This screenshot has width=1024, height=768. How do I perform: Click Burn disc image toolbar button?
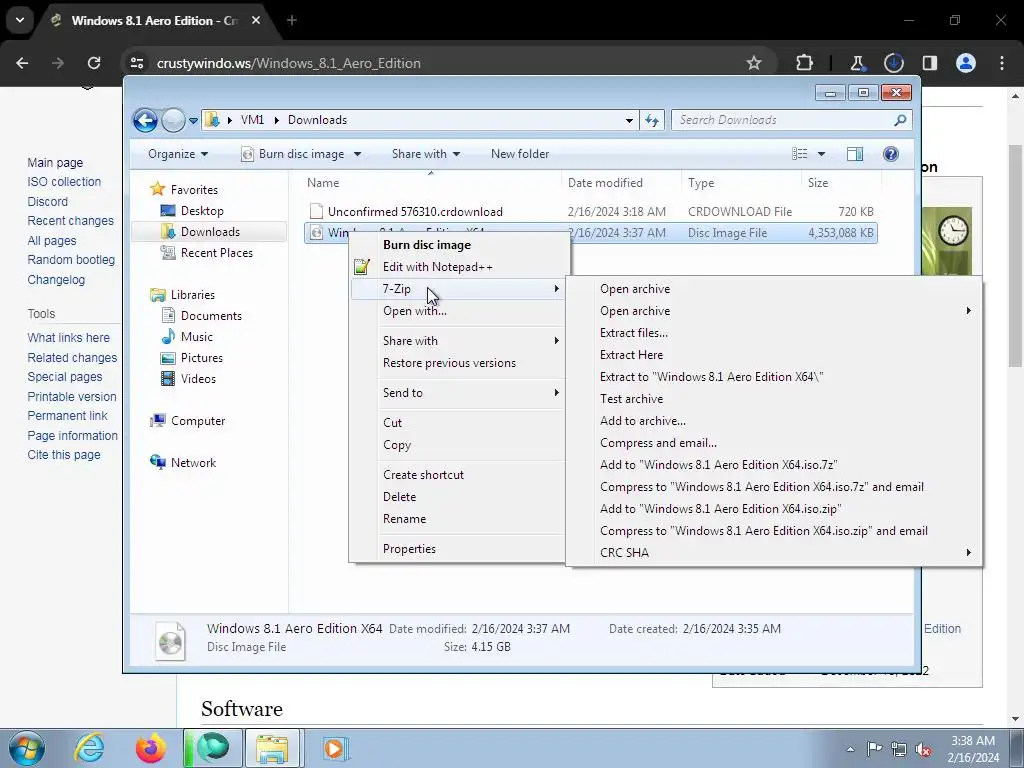[293, 154]
